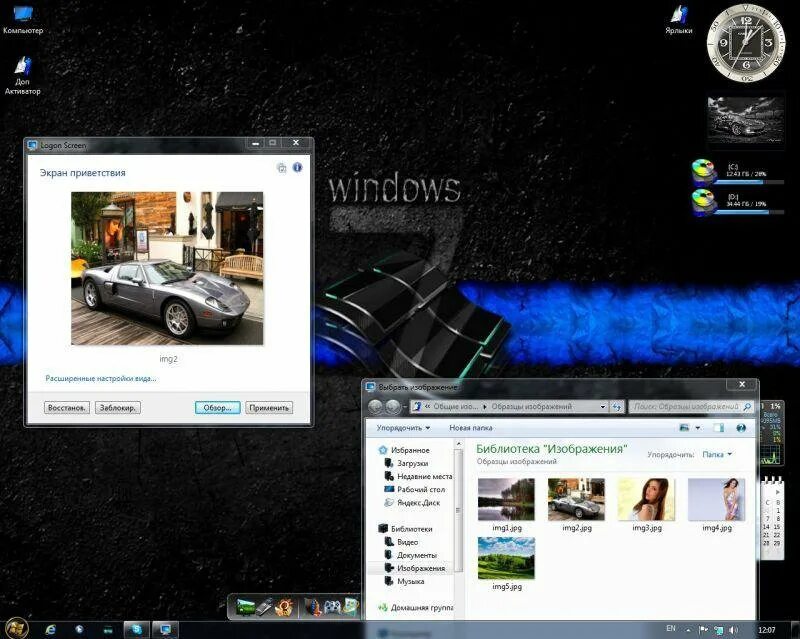The width and height of the screenshot is (800, 639).
Task: Show hidden tray icons arrow
Action: (x=689, y=631)
